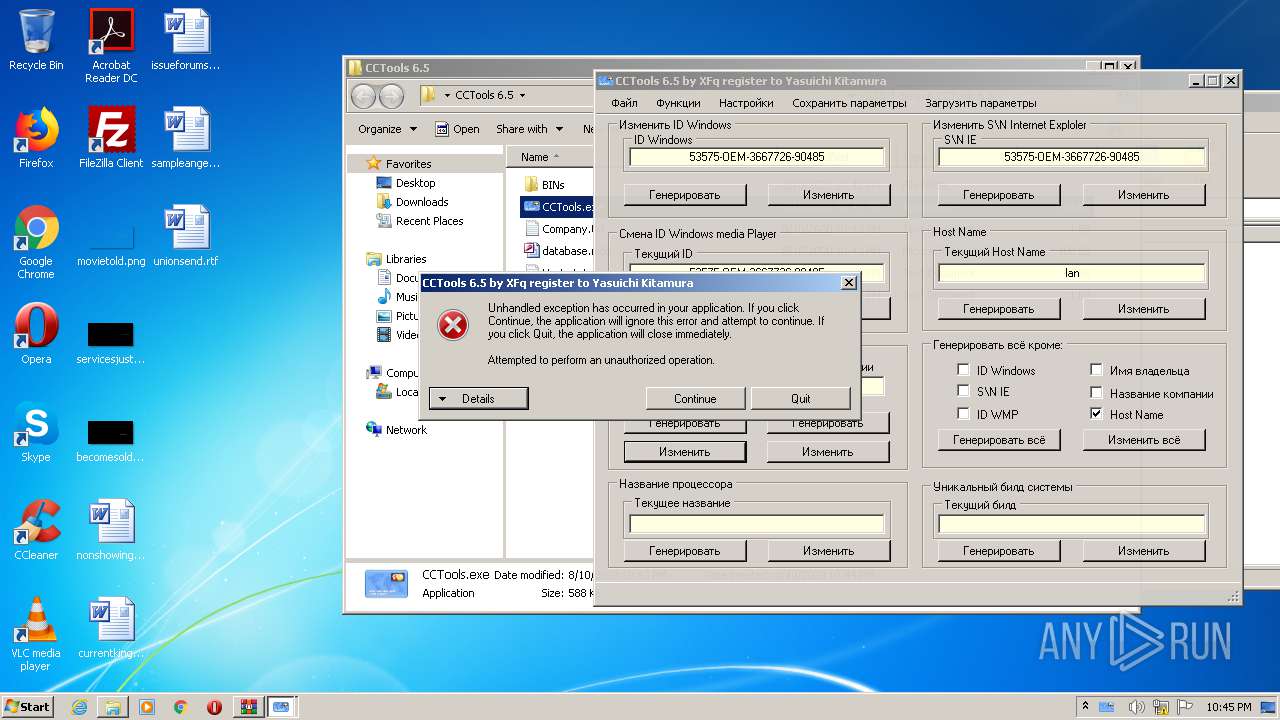Viewport: 1280px width, 720px height.
Task: Click Загрузить параметры menu item
Action: [x=980, y=103]
